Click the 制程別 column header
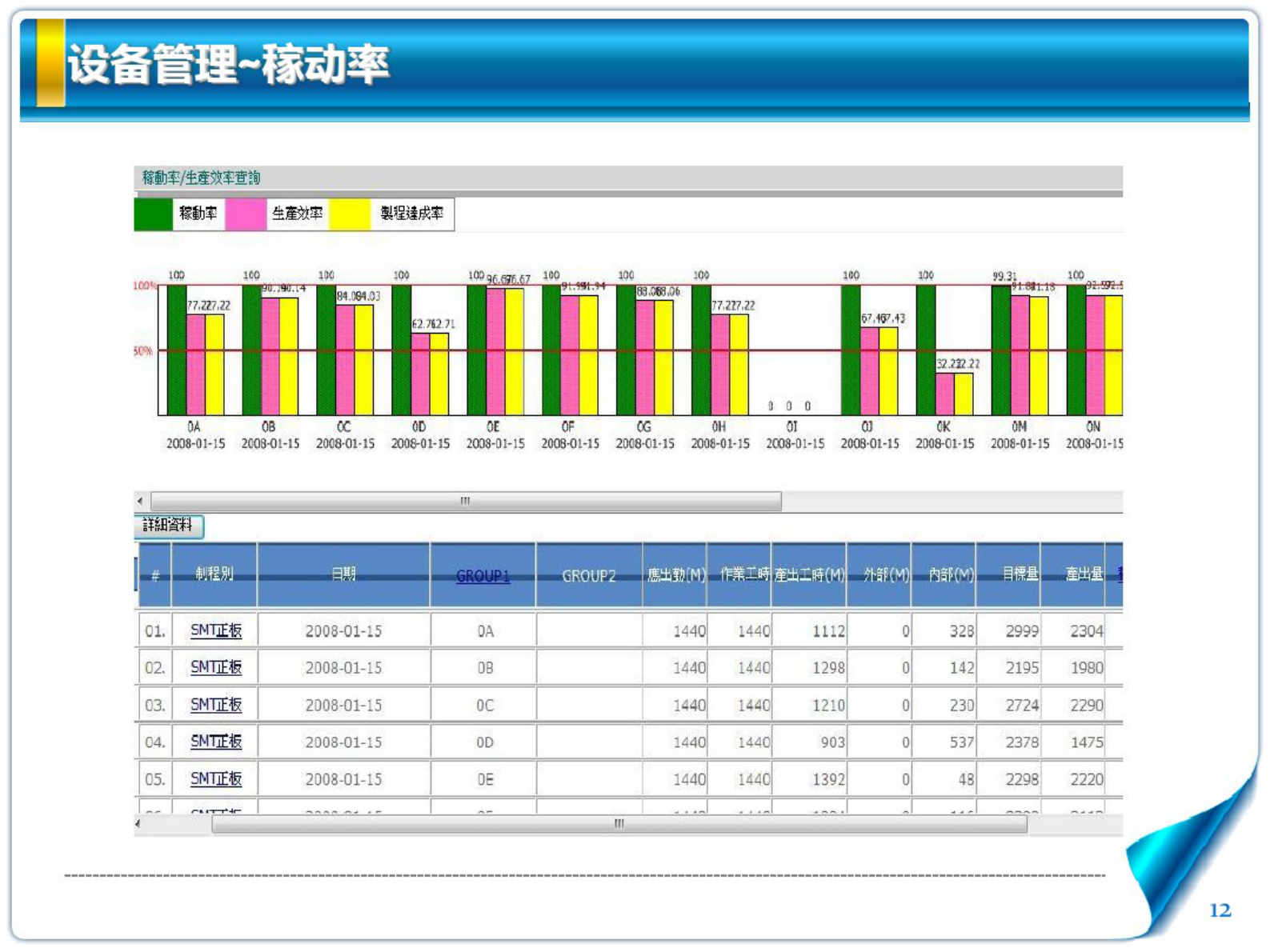This screenshot has height=952, width=1270. click(x=214, y=574)
